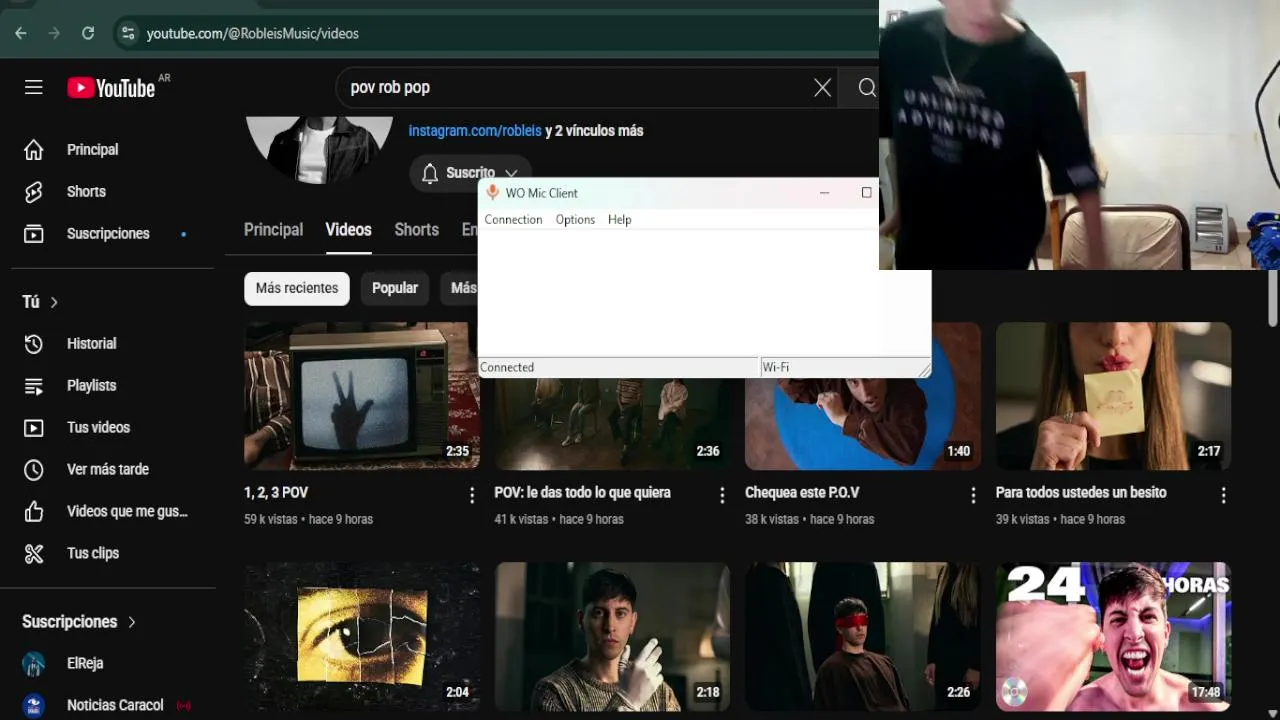Expand the Suscripciones section header

[x=79, y=622]
